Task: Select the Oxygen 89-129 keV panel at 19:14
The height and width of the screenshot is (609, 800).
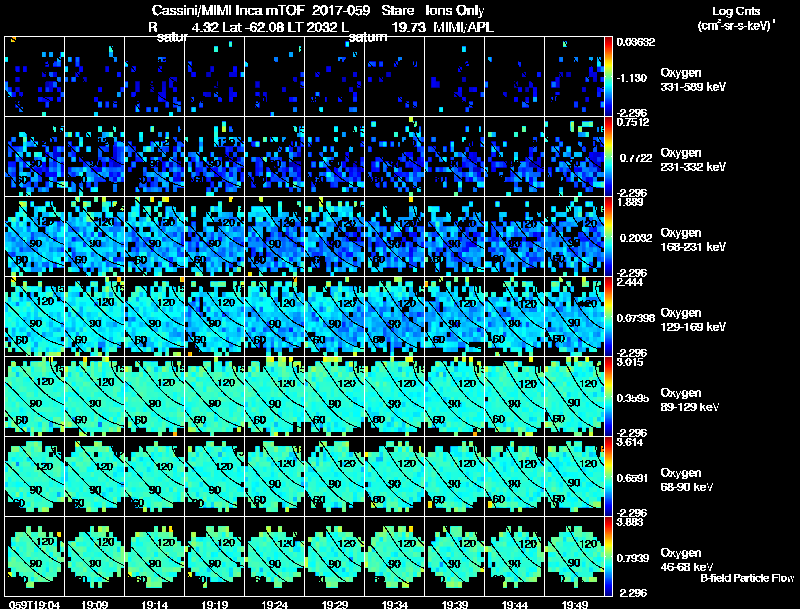Action: 155,396
